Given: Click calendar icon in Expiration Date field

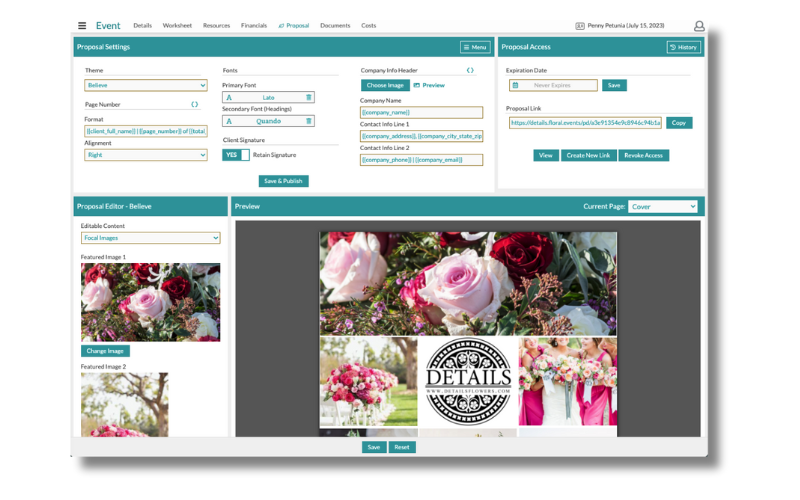Looking at the screenshot, I should 516,85.
